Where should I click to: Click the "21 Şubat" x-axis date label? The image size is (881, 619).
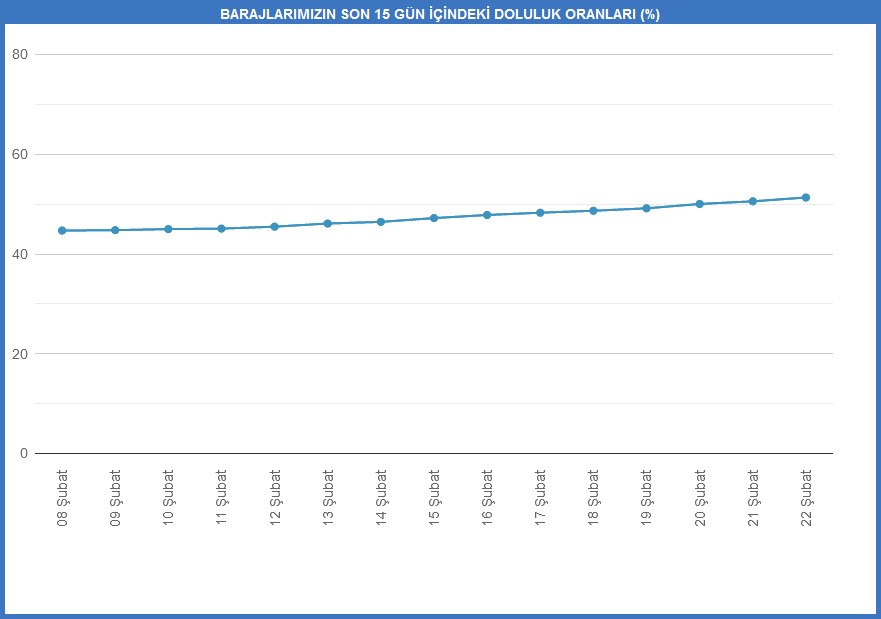click(753, 497)
